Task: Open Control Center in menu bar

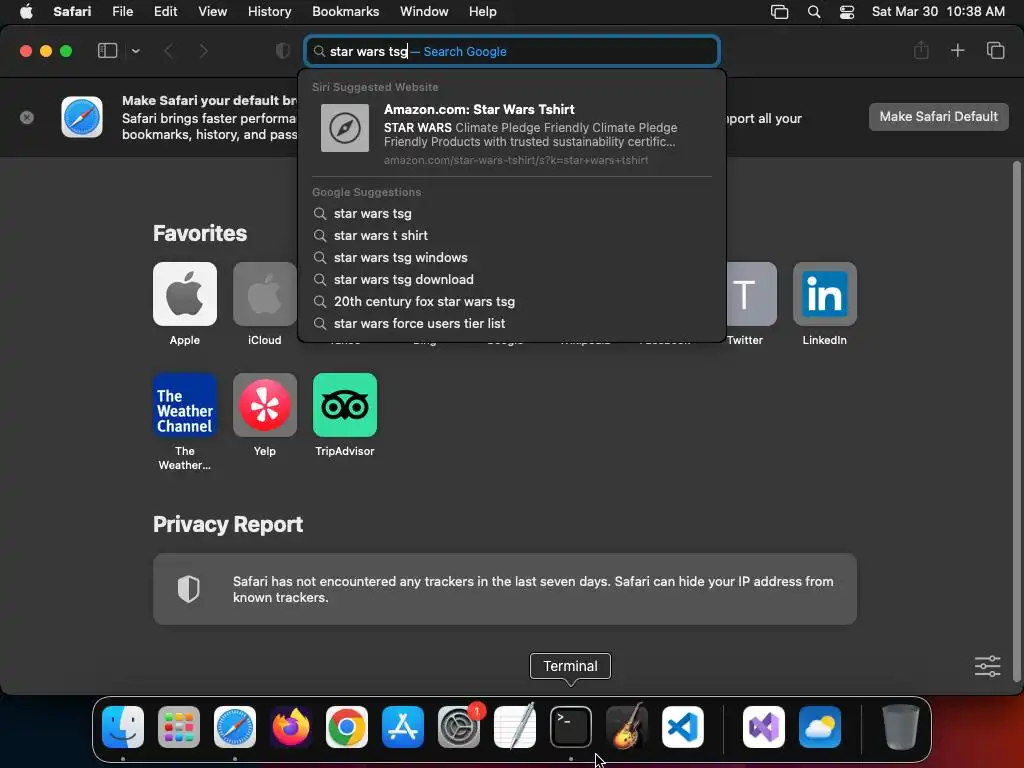Action: 847,12
